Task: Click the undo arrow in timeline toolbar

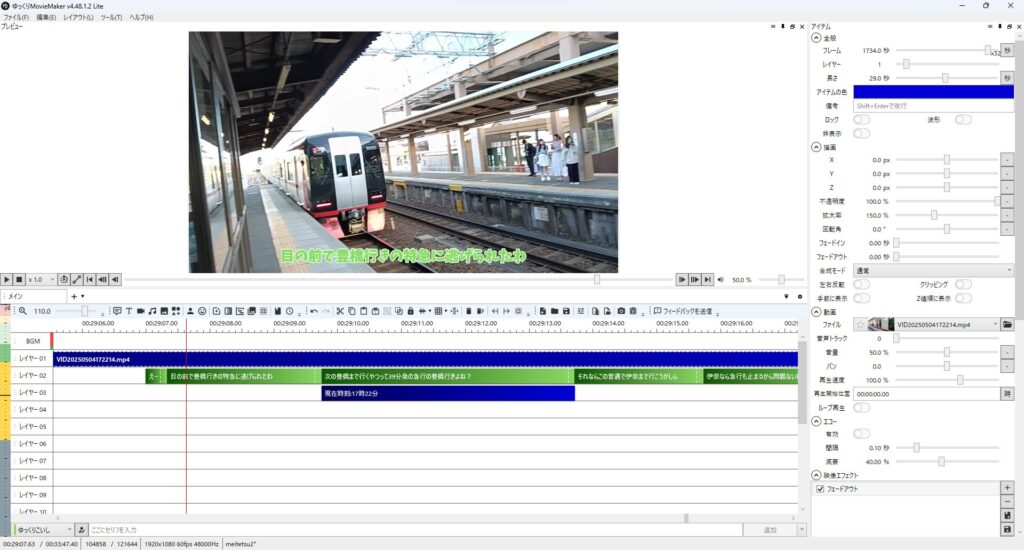Action: coord(314,311)
